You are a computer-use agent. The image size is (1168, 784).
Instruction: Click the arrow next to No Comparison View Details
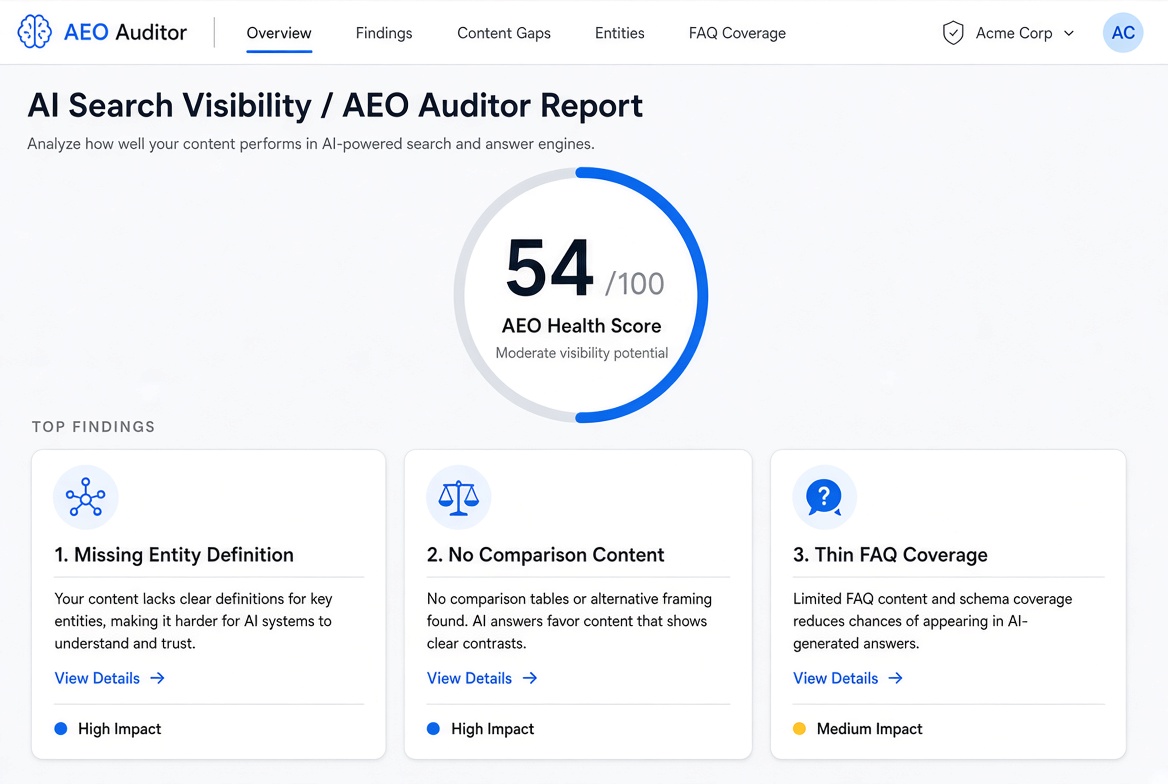[x=530, y=678]
